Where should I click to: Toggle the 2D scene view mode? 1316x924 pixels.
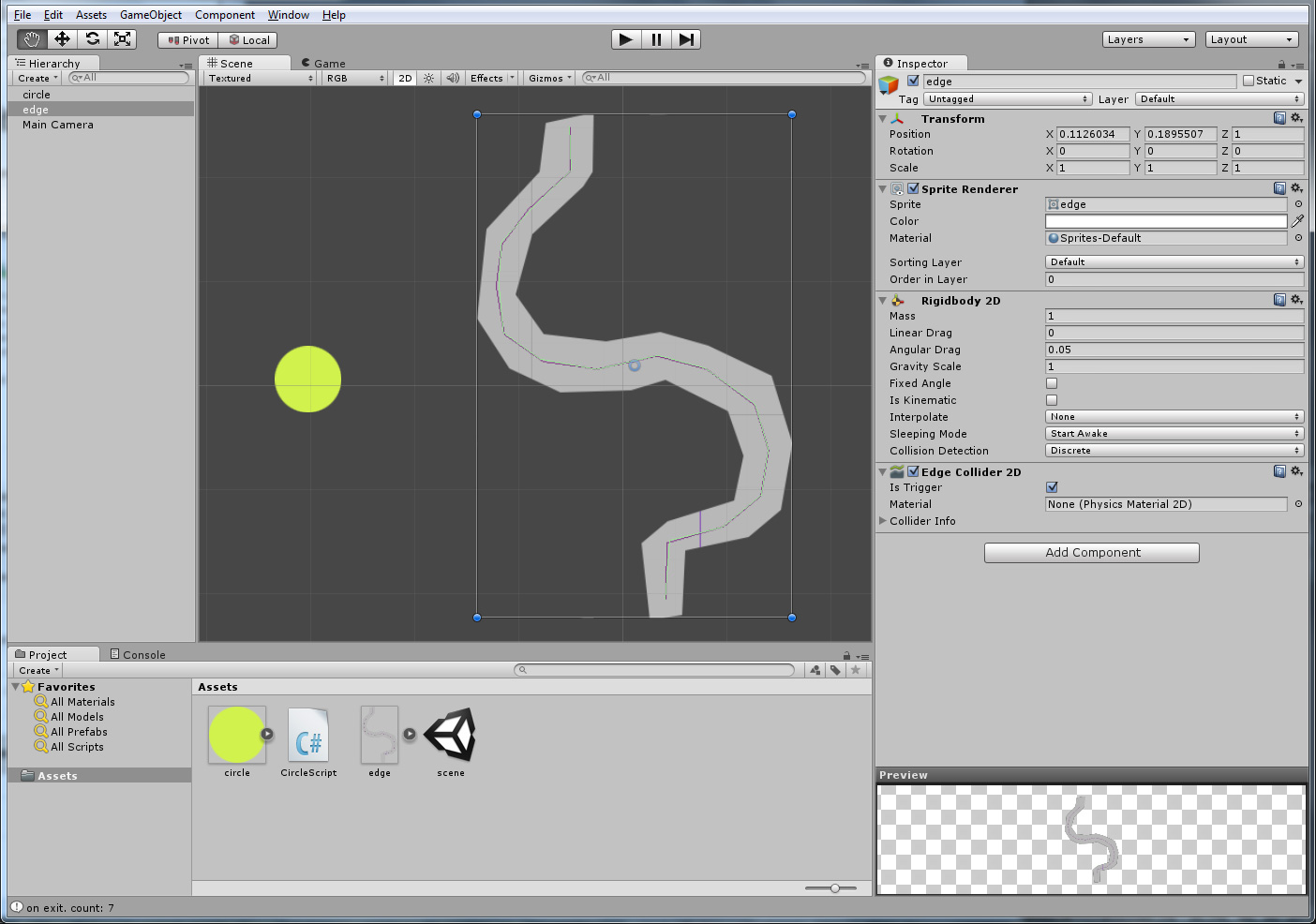click(x=405, y=79)
